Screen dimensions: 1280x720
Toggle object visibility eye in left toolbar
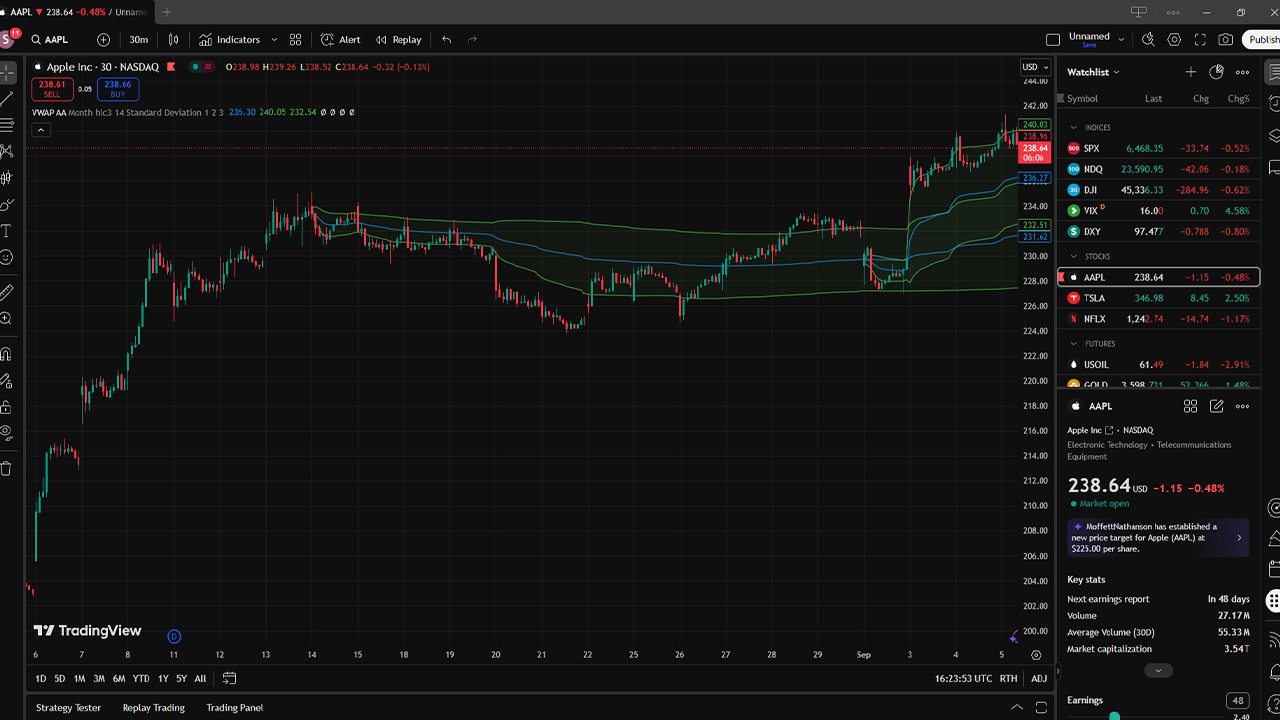7,433
